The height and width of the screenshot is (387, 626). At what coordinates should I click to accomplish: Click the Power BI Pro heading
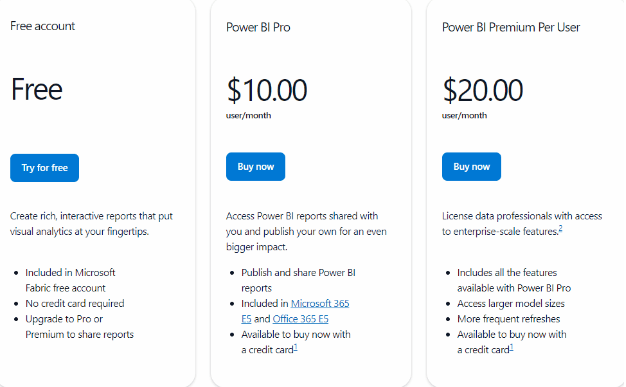[x=258, y=27]
